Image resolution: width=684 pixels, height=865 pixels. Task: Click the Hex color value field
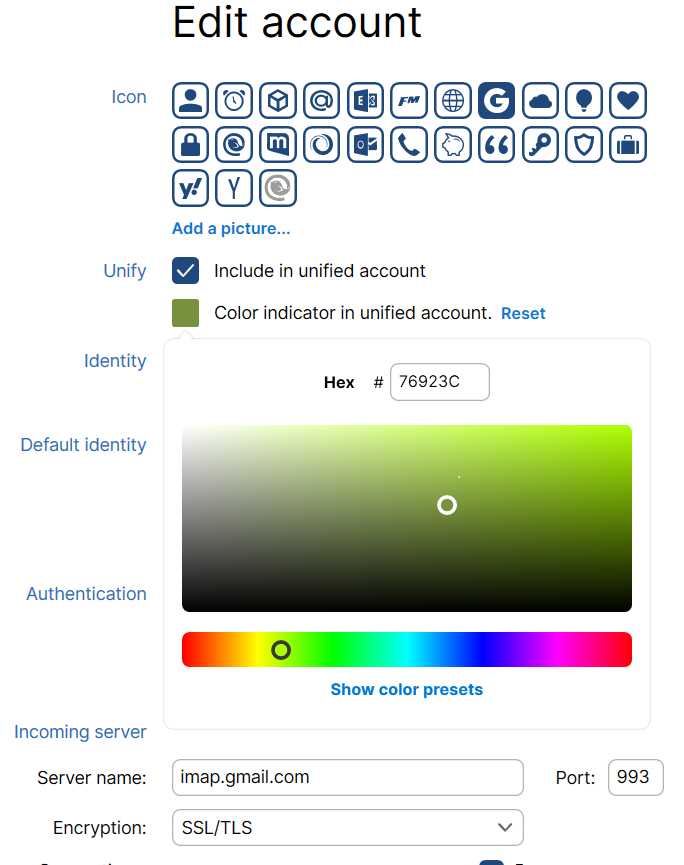coord(440,382)
